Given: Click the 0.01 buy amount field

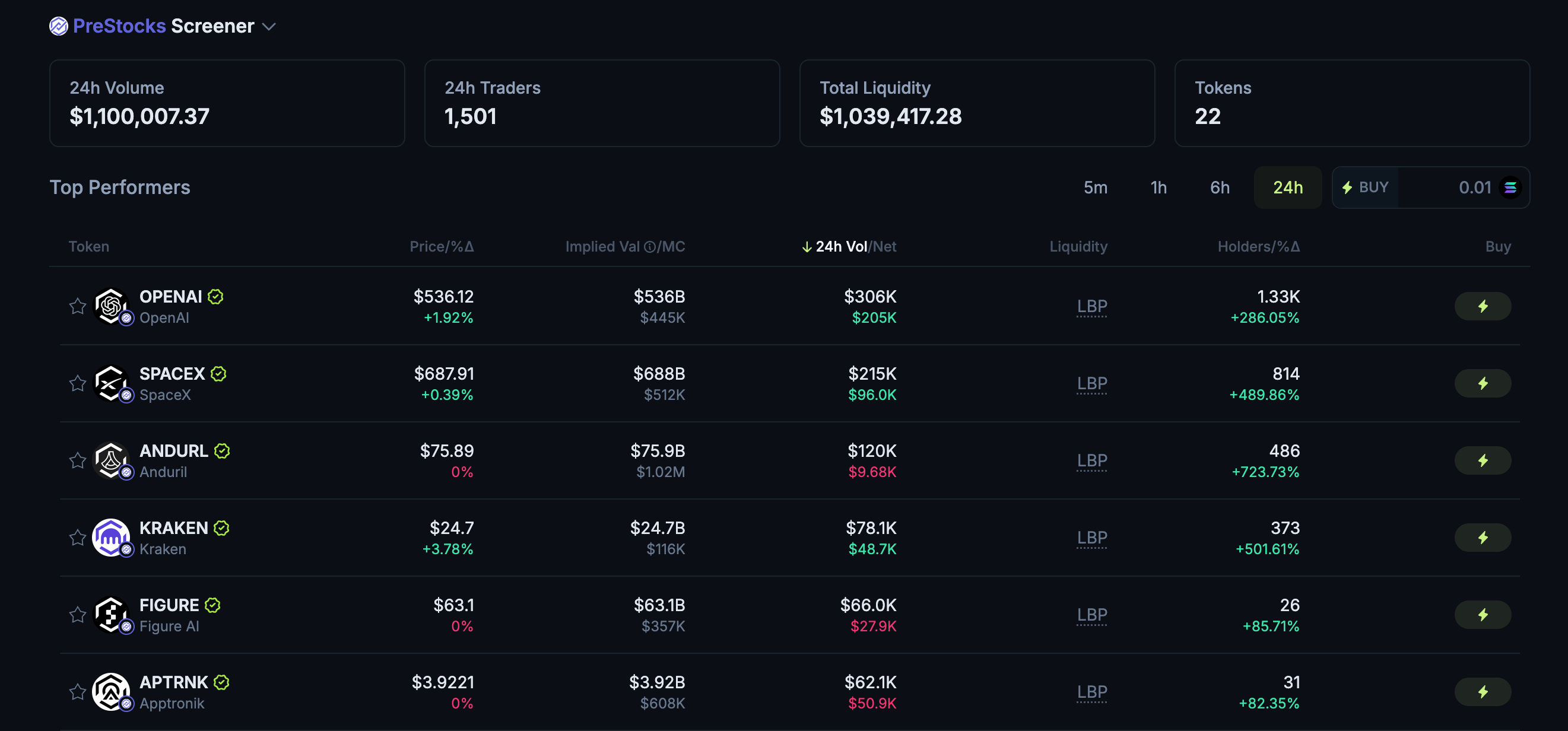Looking at the screenshot, I should point(1459,187).
